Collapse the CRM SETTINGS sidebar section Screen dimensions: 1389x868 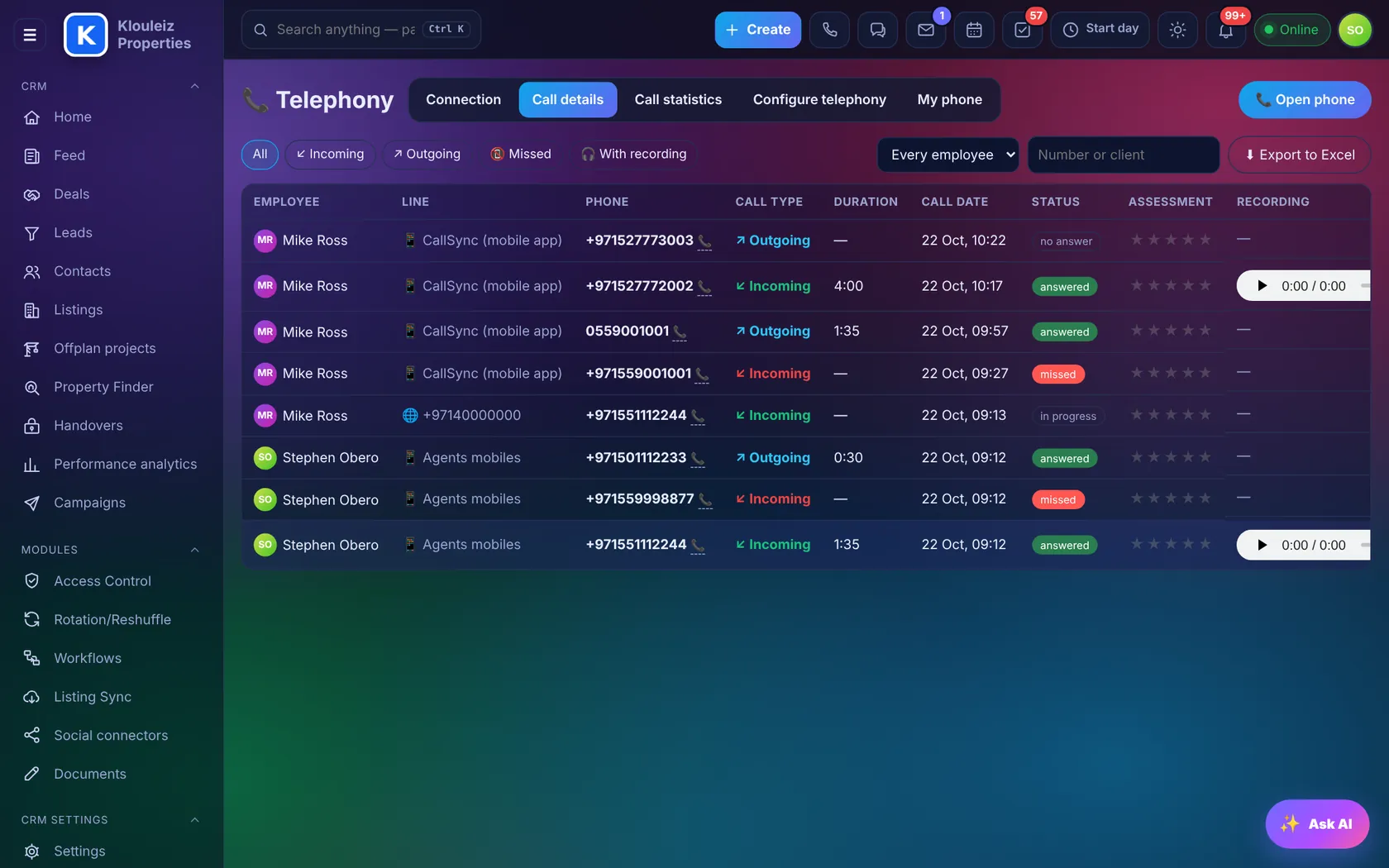(195, 820)
